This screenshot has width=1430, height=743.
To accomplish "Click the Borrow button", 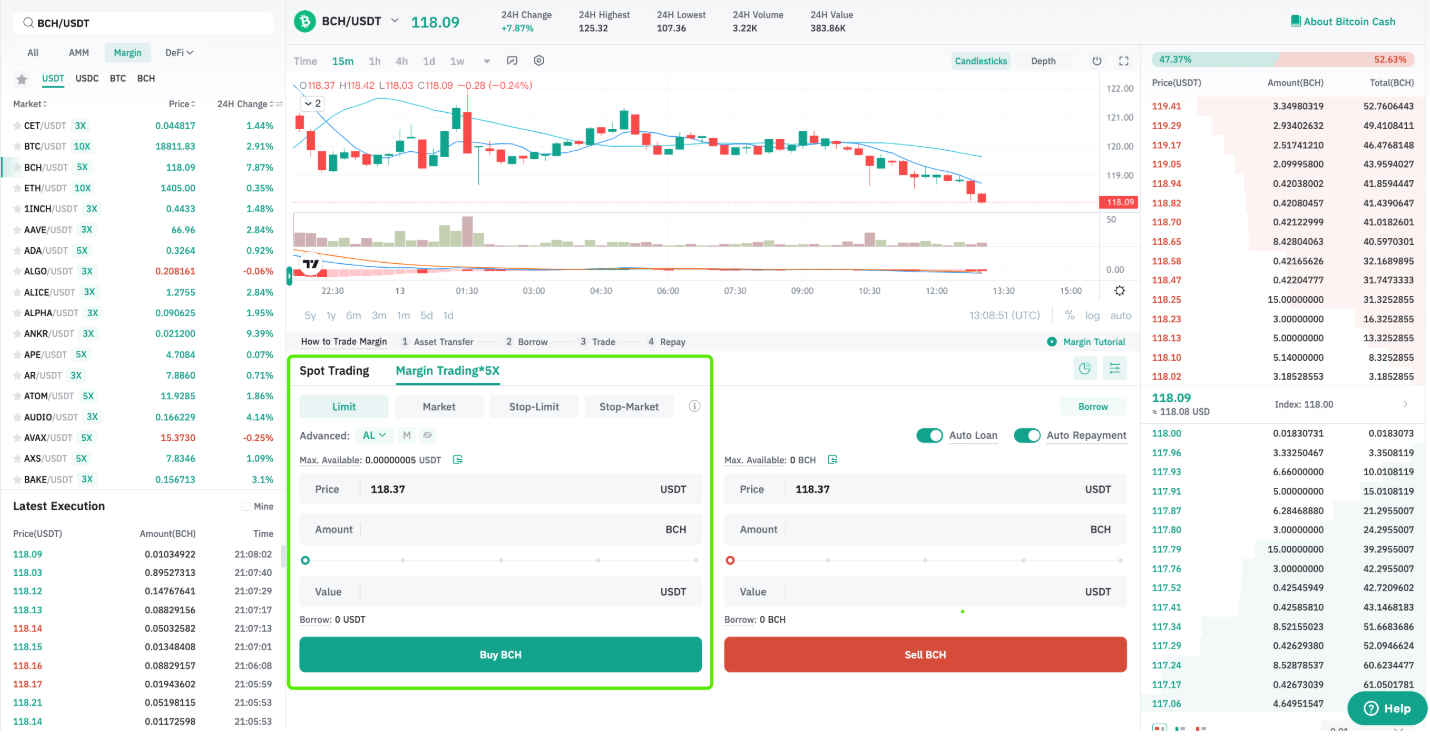I will coord(1093,407).
